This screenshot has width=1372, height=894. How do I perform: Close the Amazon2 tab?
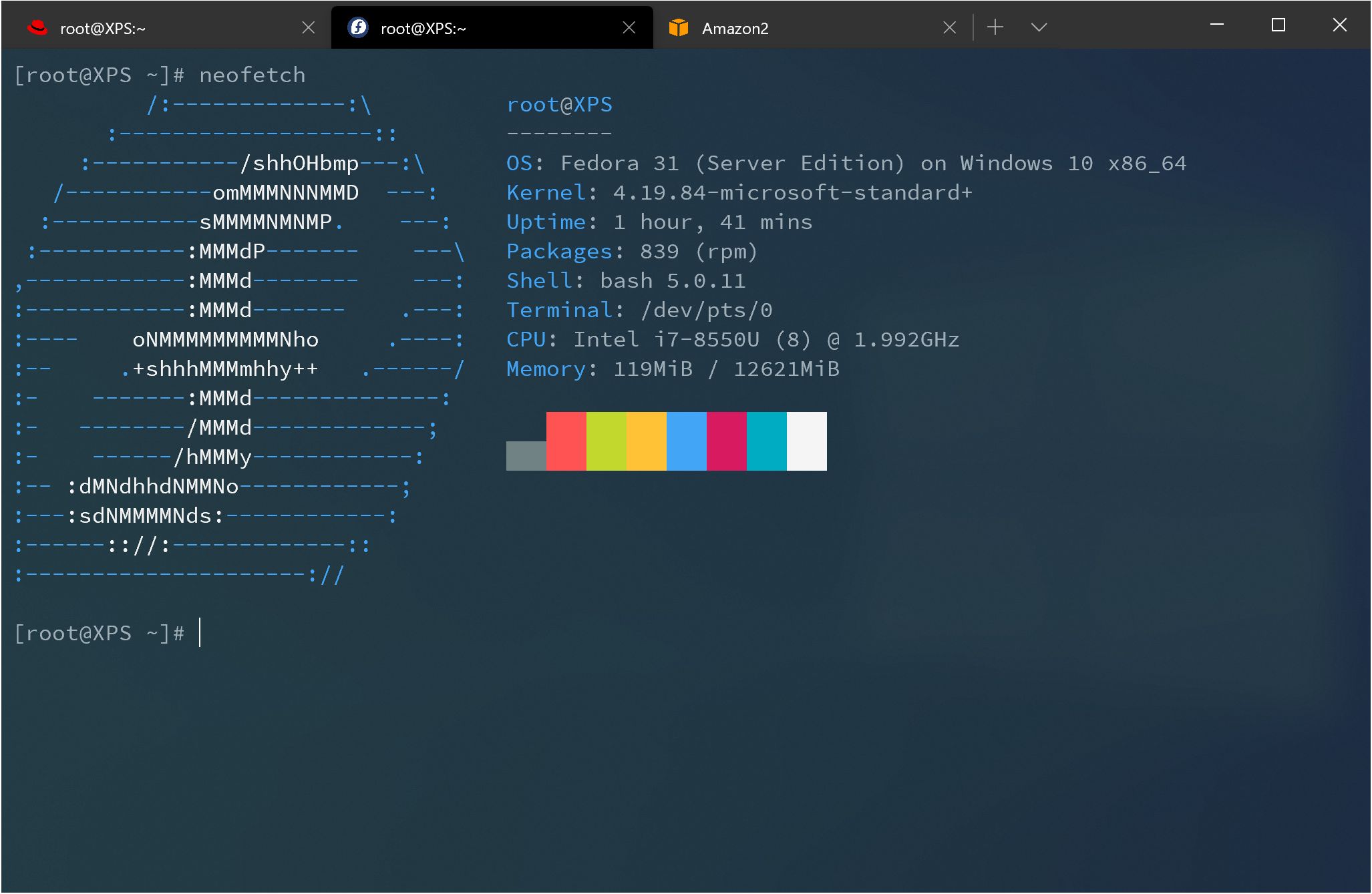click(x=950, y=27)
